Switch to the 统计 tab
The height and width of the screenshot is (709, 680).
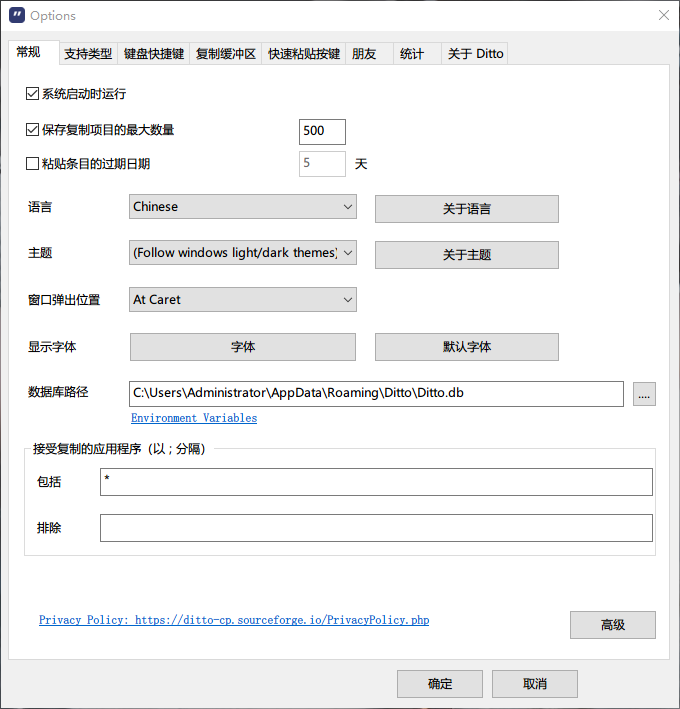(x=417, y=54)
